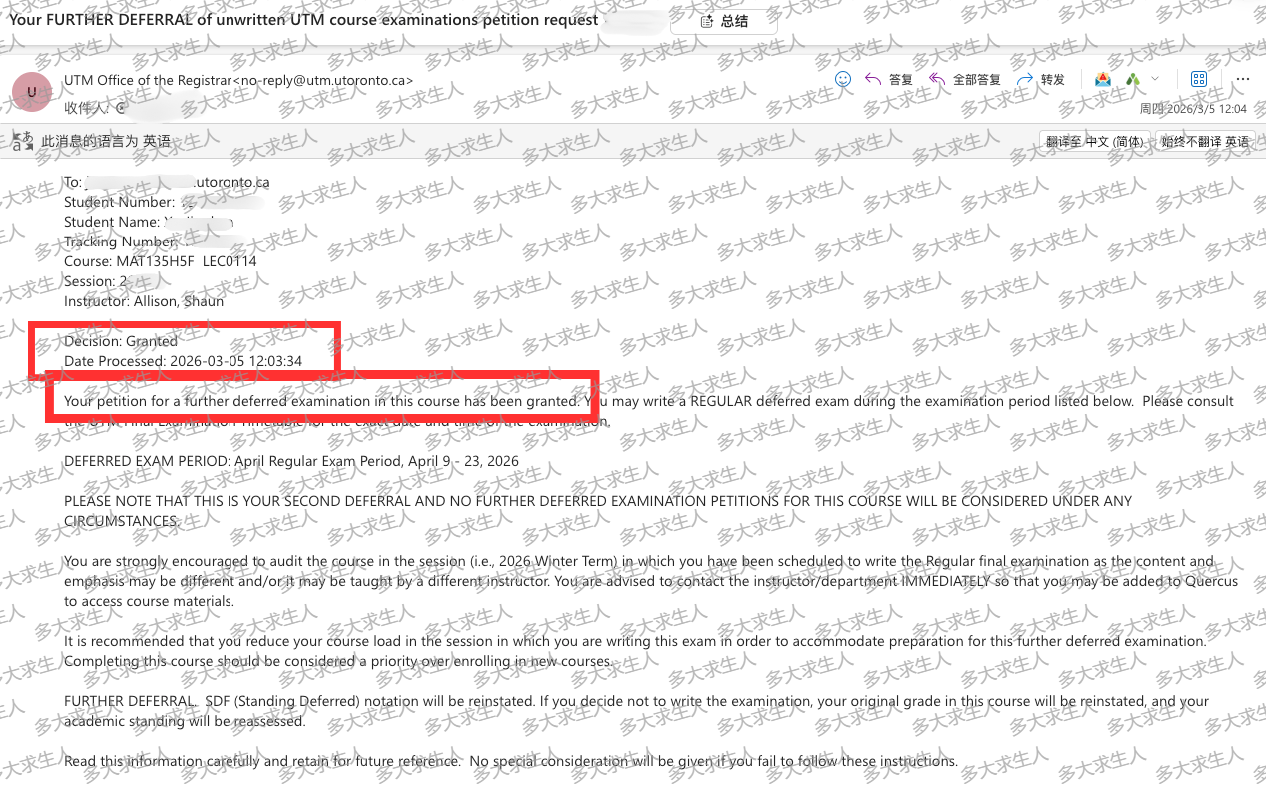Click the summarize icon beside 总结
This screenshot has width=1266, height=788.
(x=706, y=20)
